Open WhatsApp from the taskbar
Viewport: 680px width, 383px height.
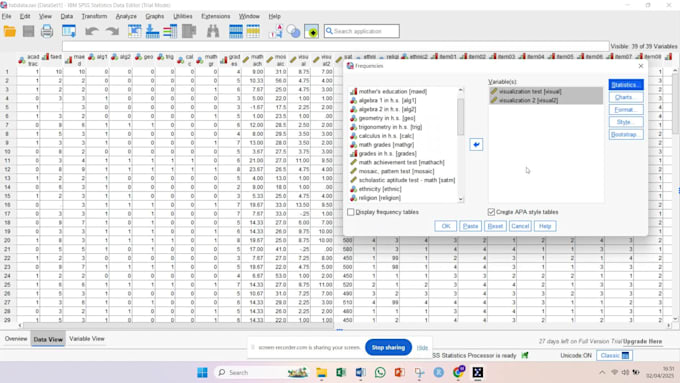(380, 372)
